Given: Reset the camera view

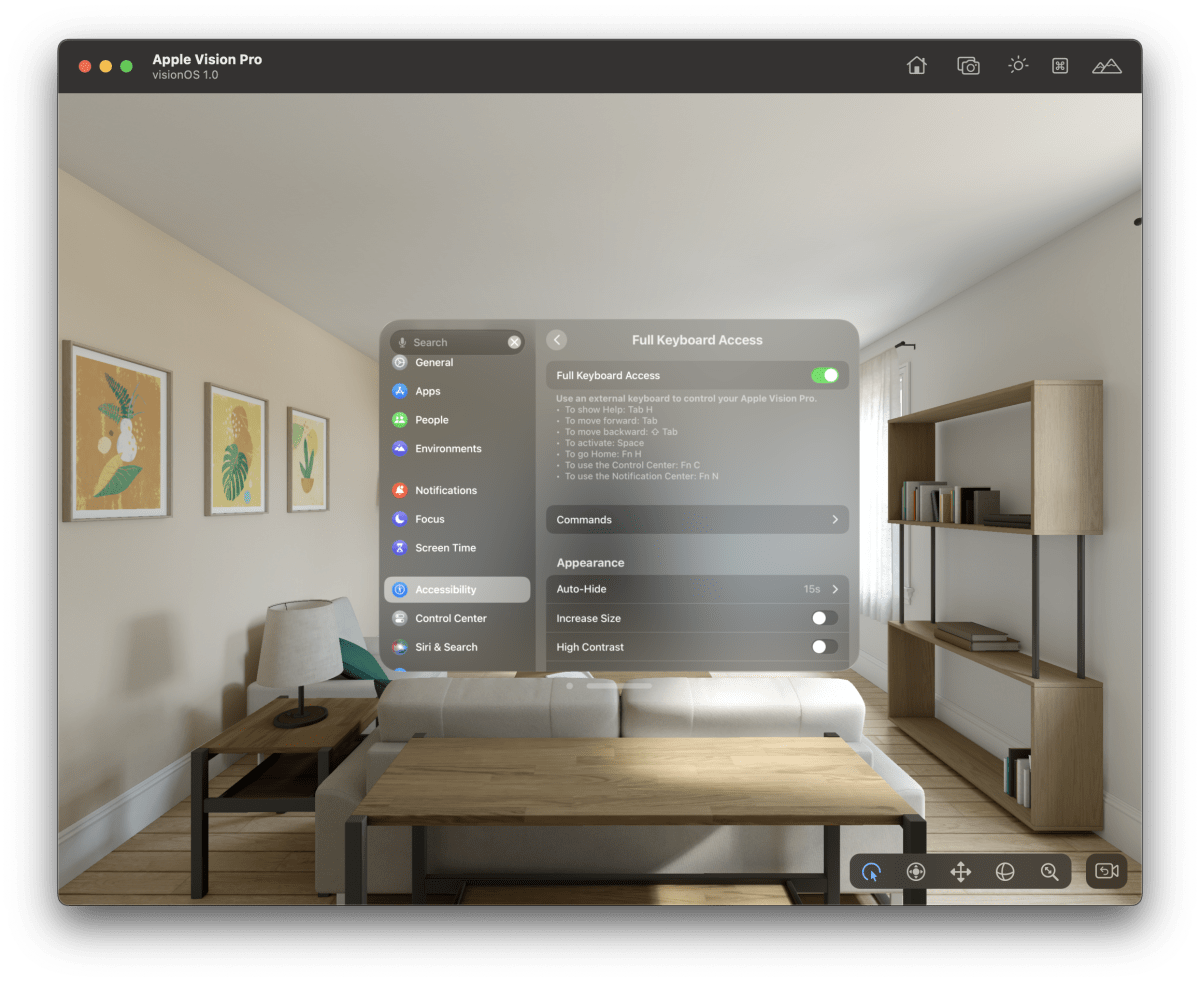Looking at the screenshot, I should [1107, 871].
